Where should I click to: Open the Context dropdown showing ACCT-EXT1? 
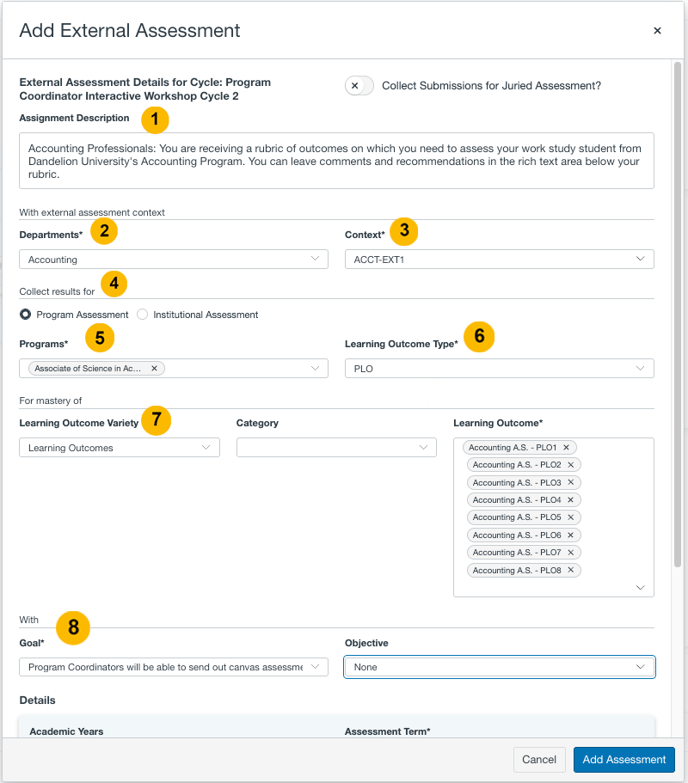click(499, 259)
